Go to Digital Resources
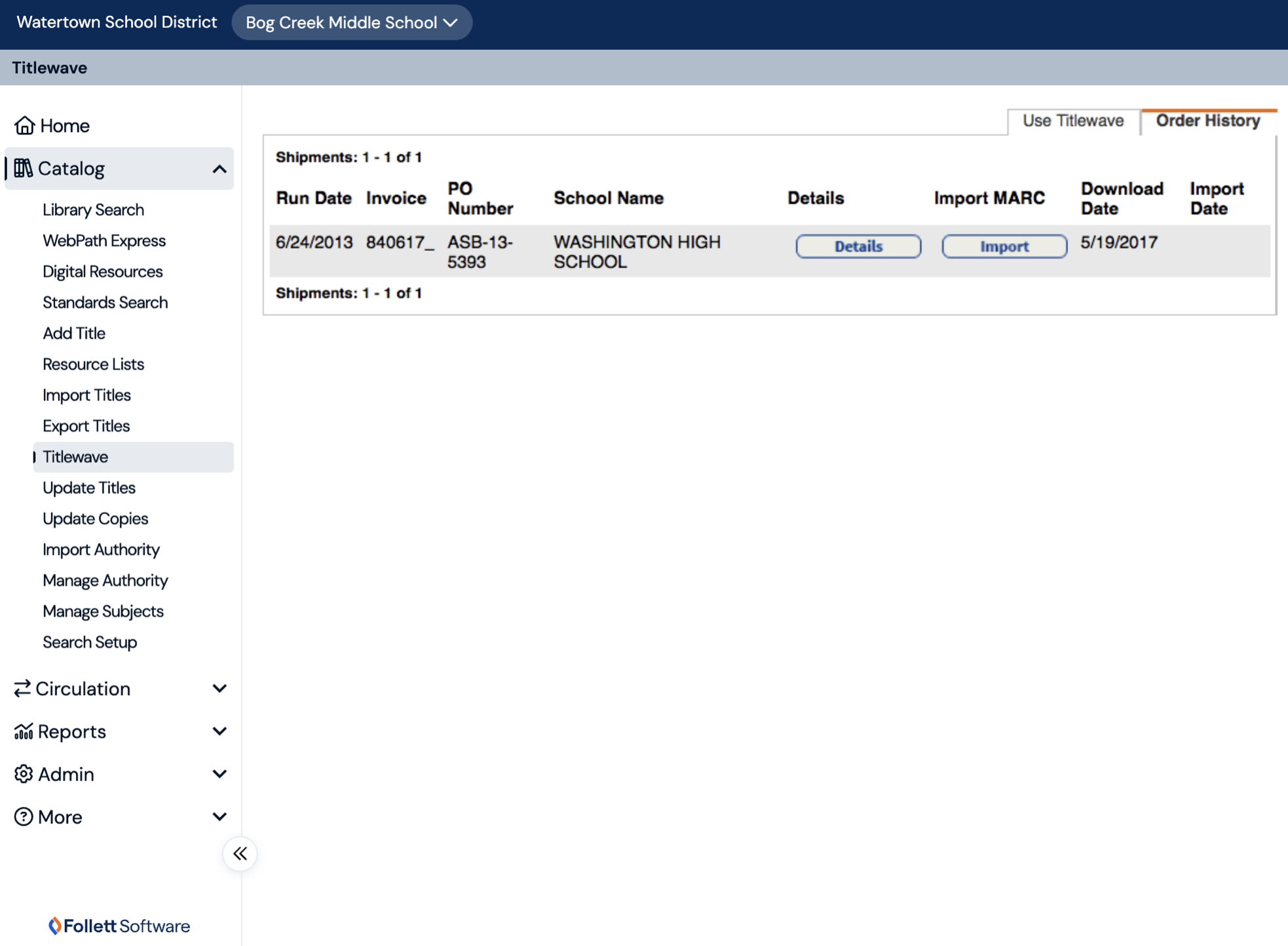Viewport: 1288px width, 946px height. point(102,271)
